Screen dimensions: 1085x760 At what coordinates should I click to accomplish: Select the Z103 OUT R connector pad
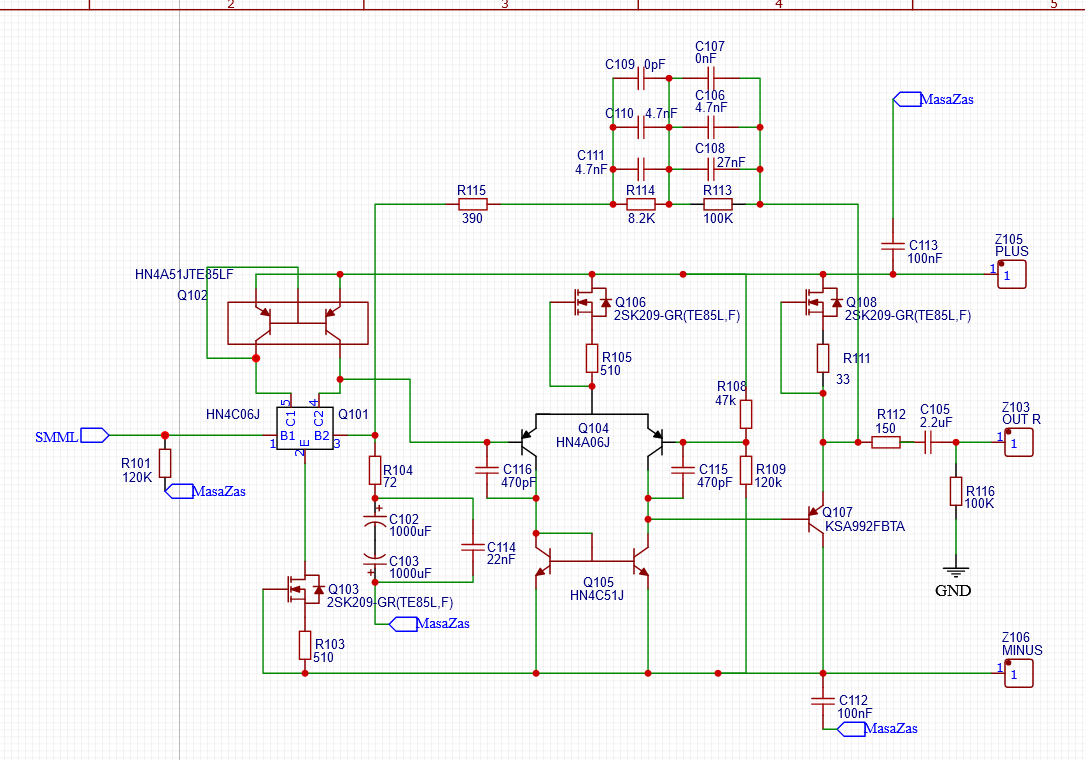tap(1013, 442)
